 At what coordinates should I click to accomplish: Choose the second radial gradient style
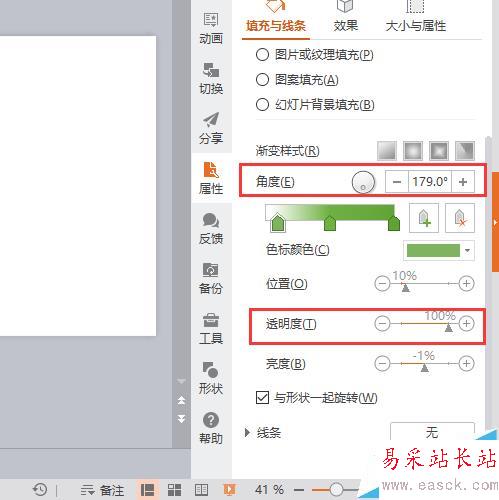click(413, 151)
